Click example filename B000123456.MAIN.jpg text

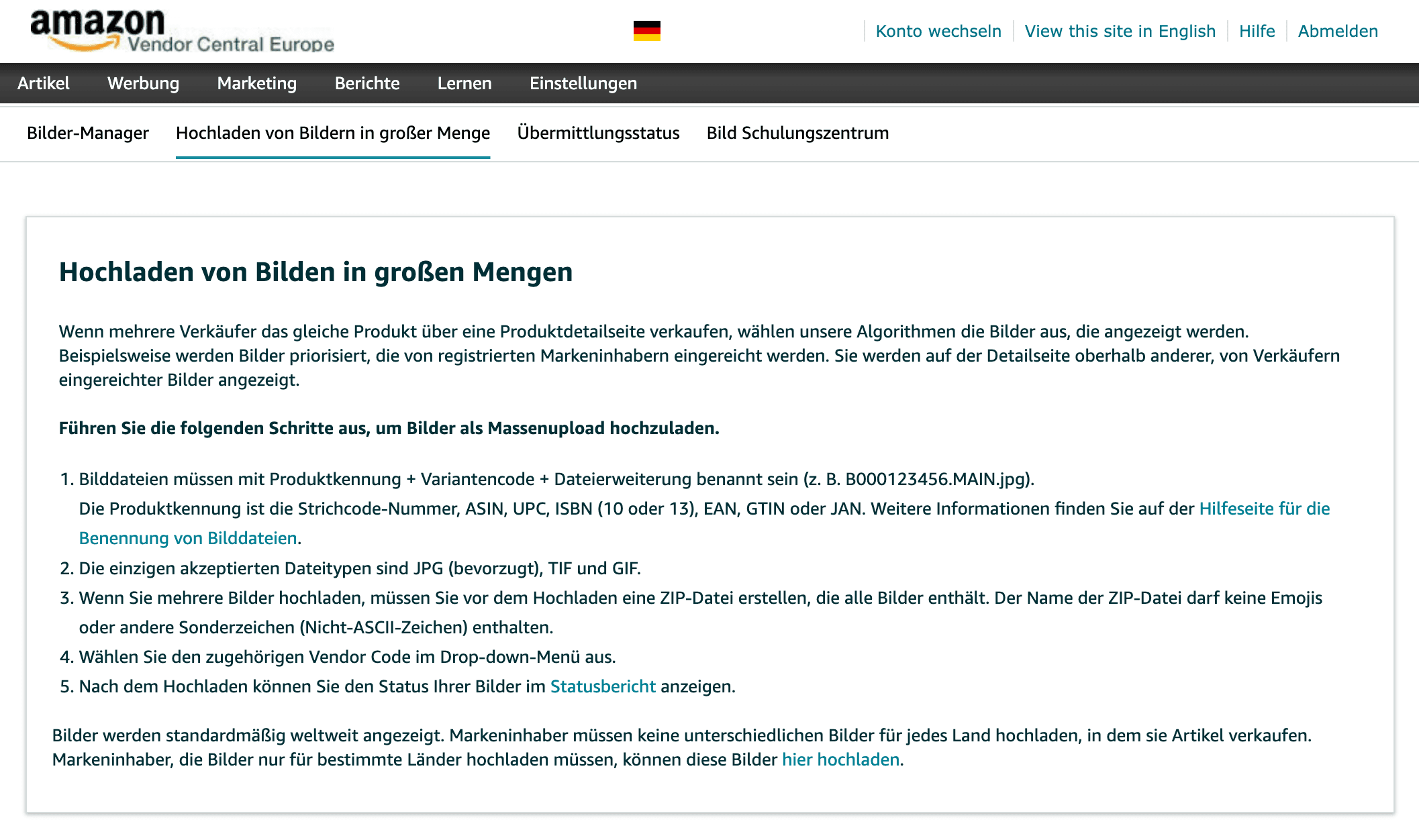(x=937, y=479)
